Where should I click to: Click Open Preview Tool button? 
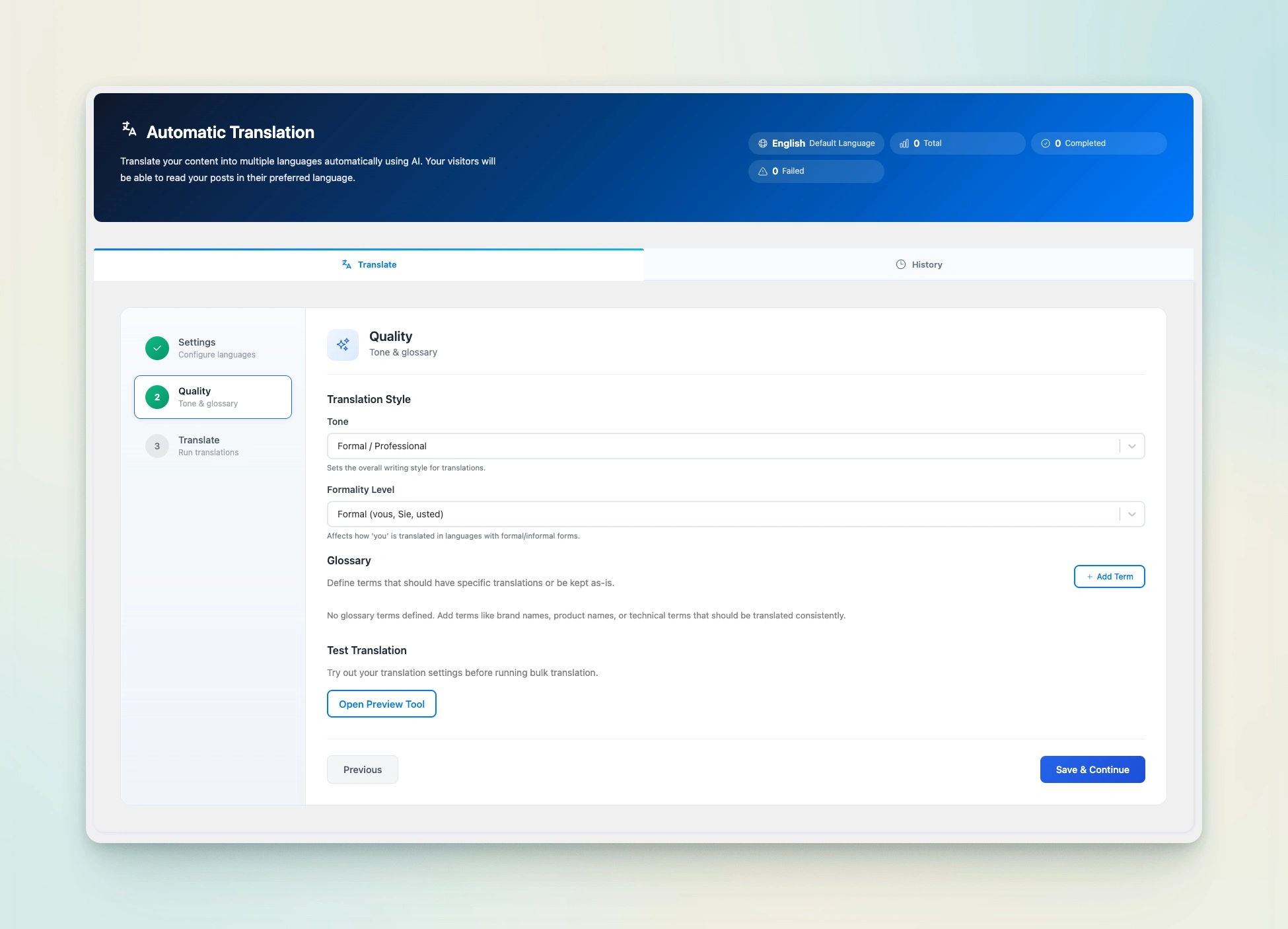coord(381,704)
